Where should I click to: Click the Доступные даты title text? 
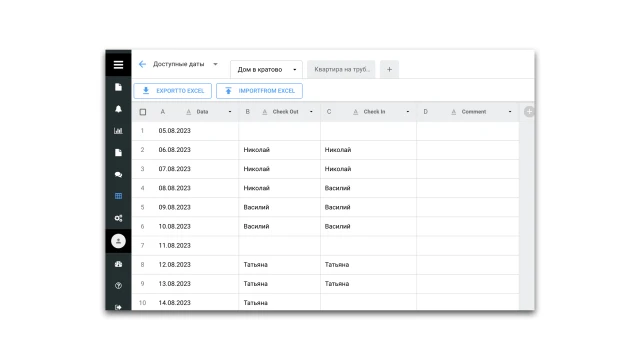coord(179,64)
